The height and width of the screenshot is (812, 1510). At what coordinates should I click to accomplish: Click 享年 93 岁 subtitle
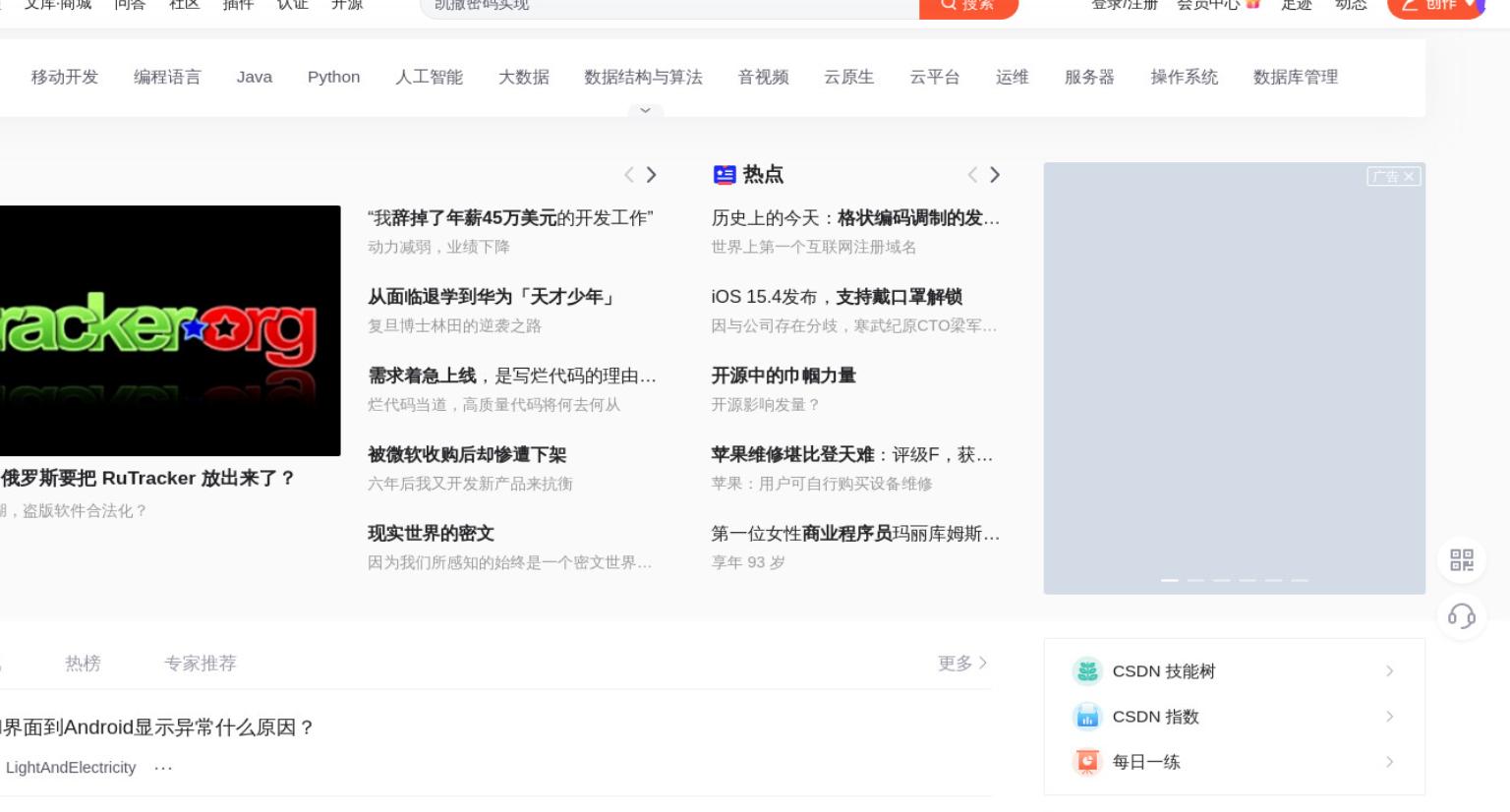pos(748,562)
